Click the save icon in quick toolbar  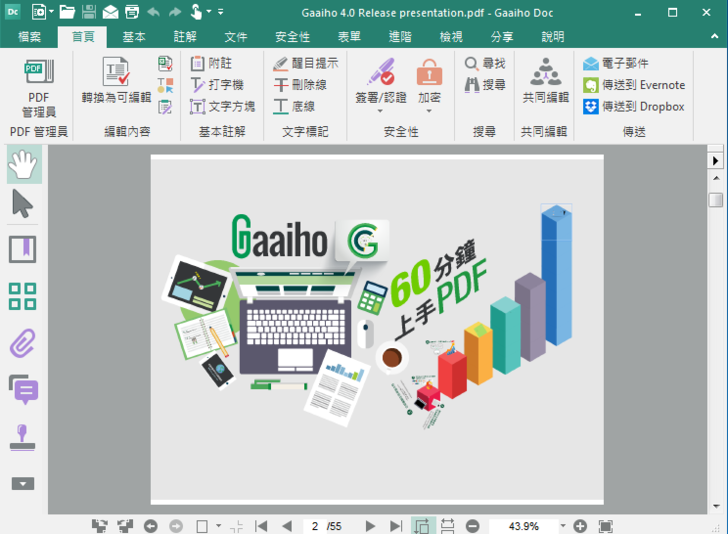point(89,12)
